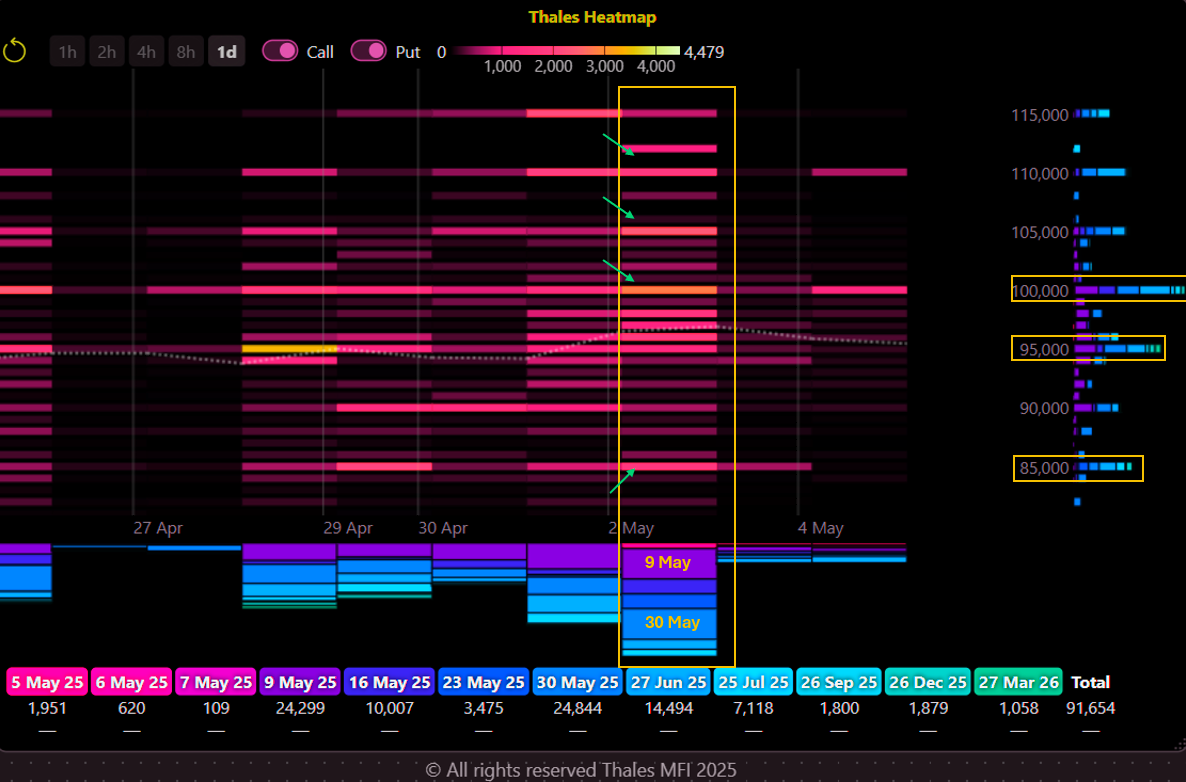Screen dimensions: 1186x782
Task: Toggle the 7 May 25 expiry tag
Action: [x=216, y=682]
